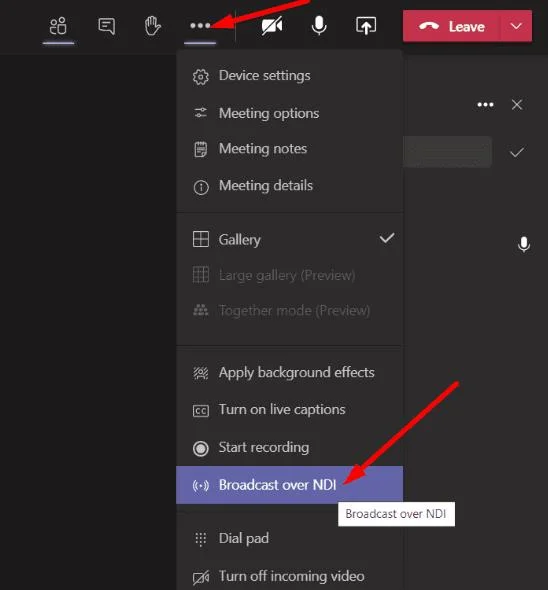The width and height of the screenshot is (548, 590).
Task: Click the CC live captions icon
Action: pyautogui.click(x=201, y=411)
